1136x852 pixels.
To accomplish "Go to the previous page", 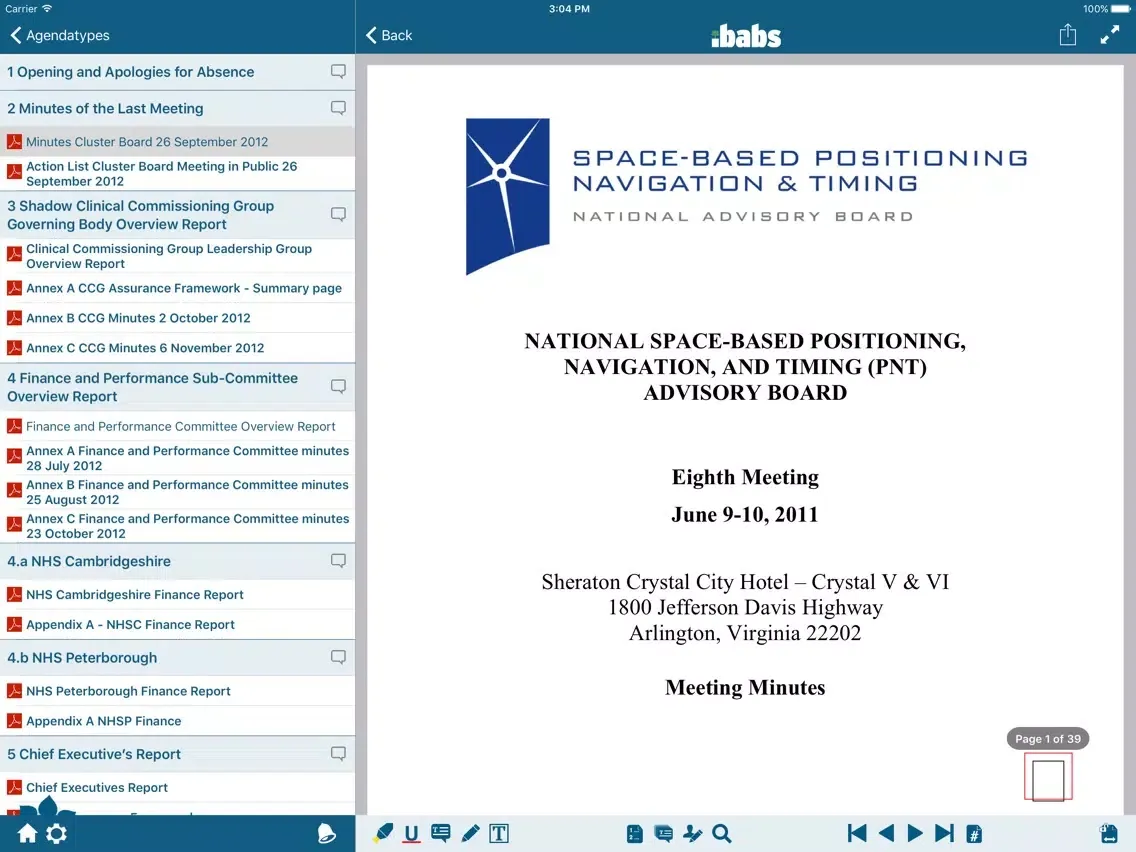I will coord(885,833).
